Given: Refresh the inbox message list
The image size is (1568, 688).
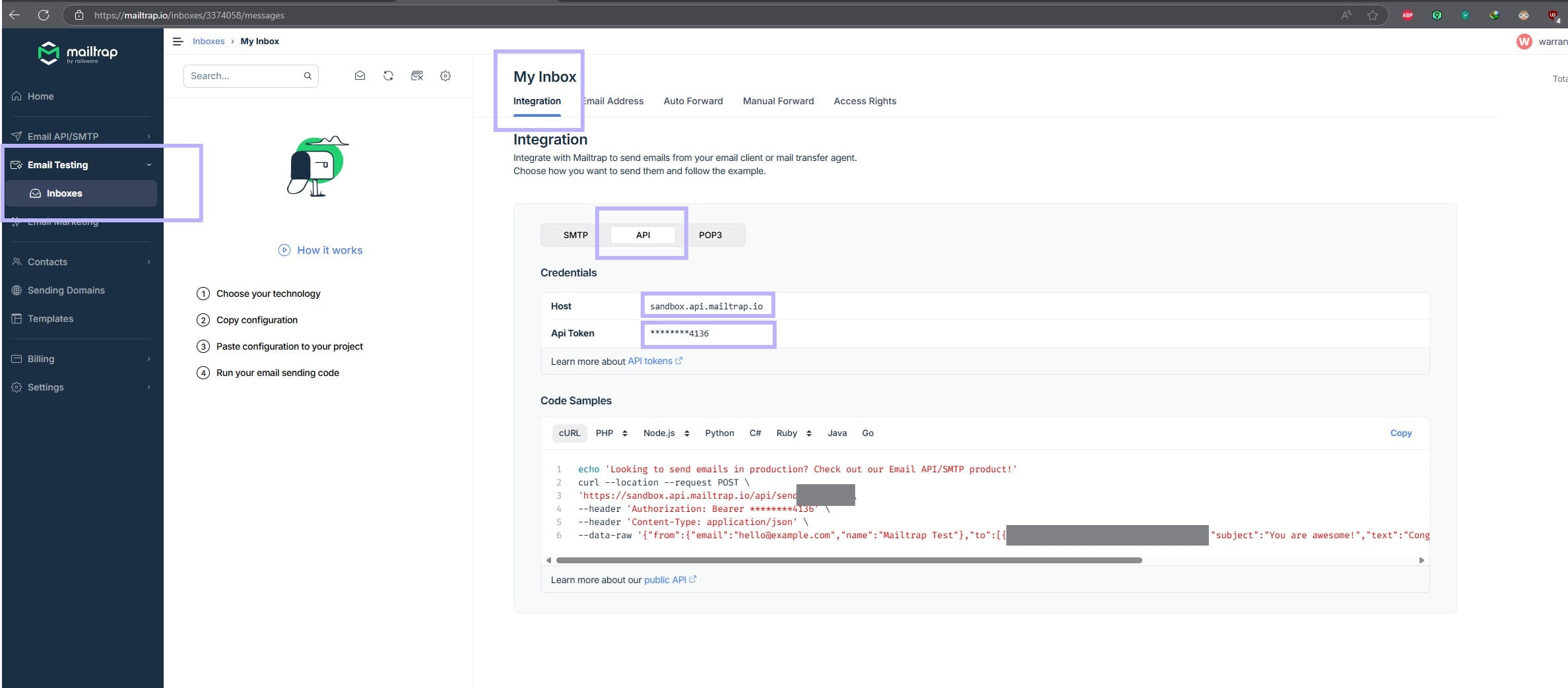Looking at the screenshot, I should pyautogui.click(x=388, y=76).
